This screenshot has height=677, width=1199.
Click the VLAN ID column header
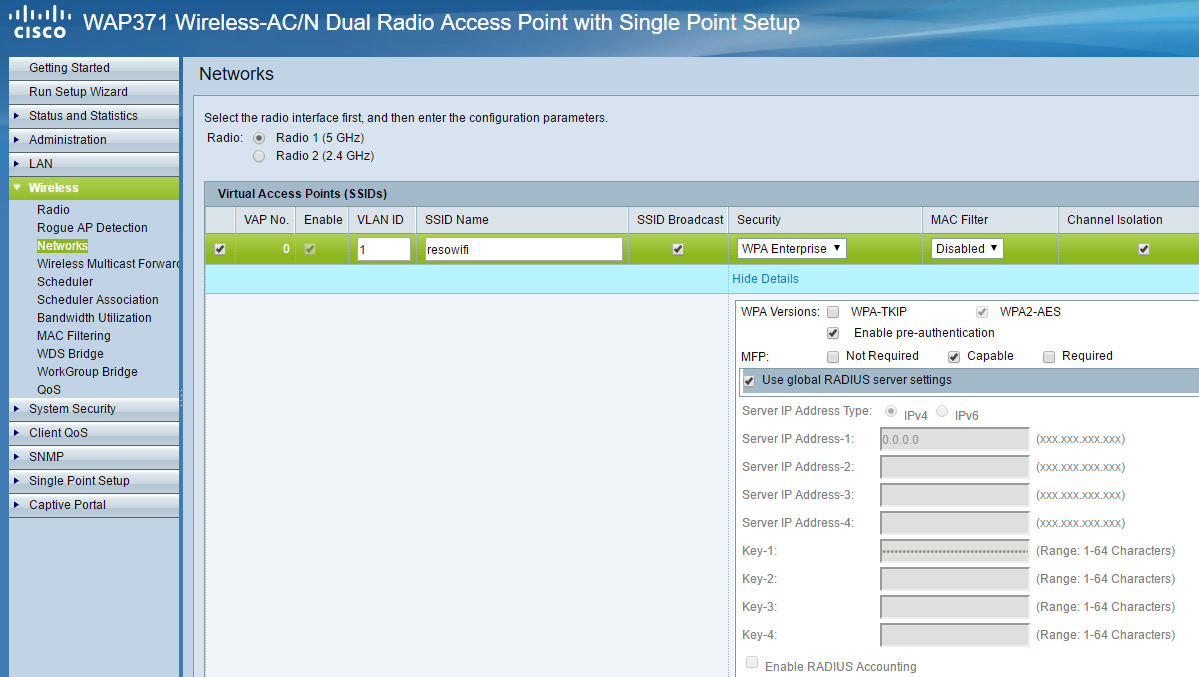pyautogui.click(x=380, y=220)
